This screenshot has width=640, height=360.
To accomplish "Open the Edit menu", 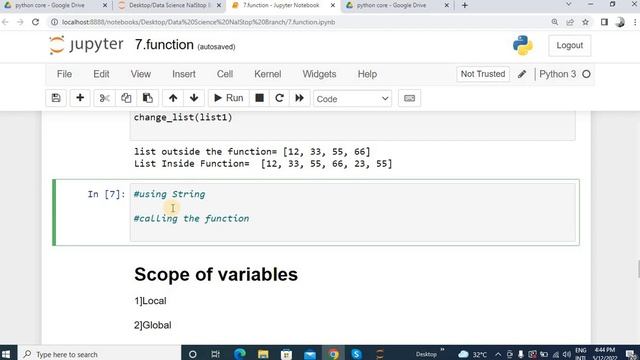I will pyautogui.click(x=101, y=74).
